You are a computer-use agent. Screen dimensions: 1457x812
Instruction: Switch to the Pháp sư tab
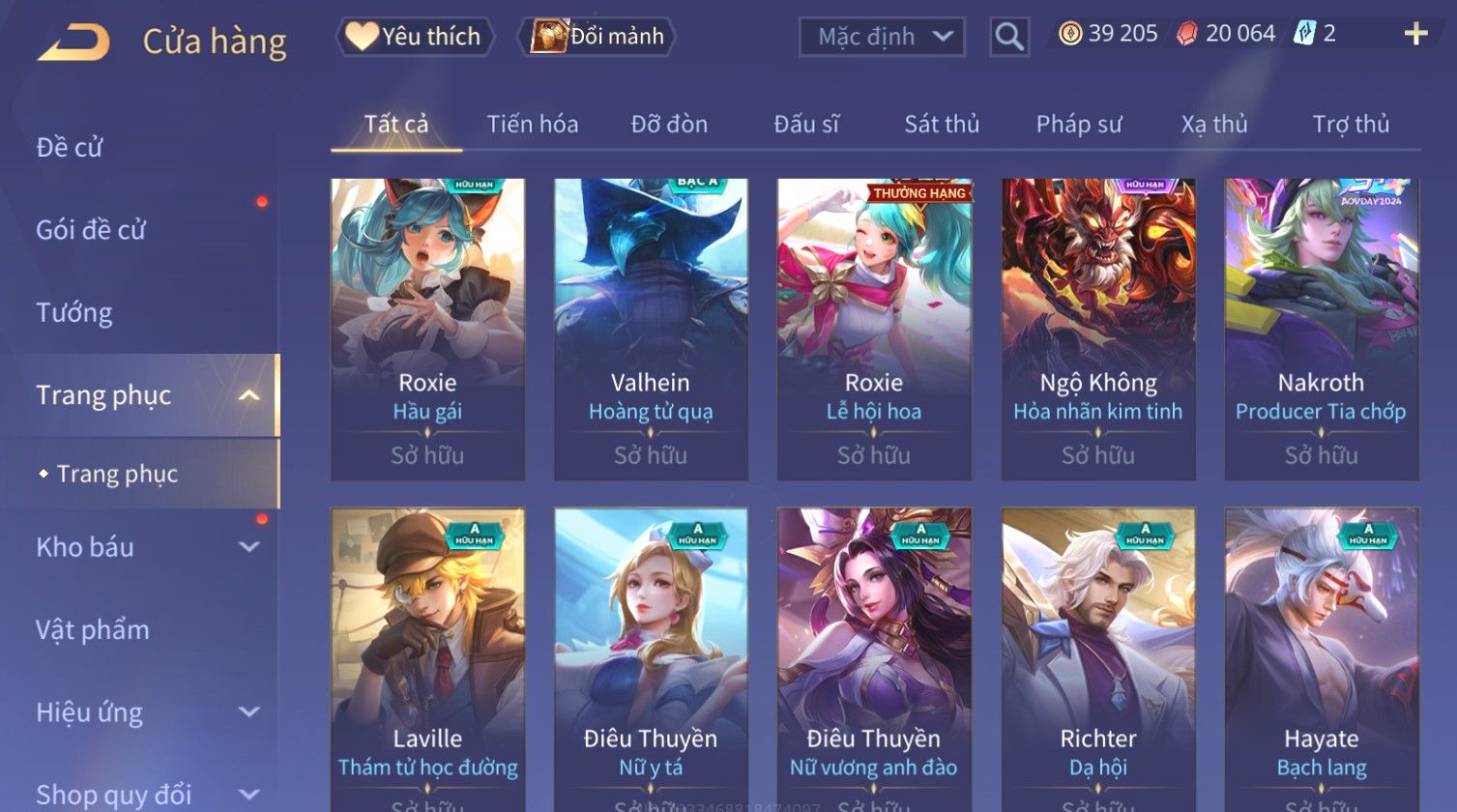tap(1079, 125)
